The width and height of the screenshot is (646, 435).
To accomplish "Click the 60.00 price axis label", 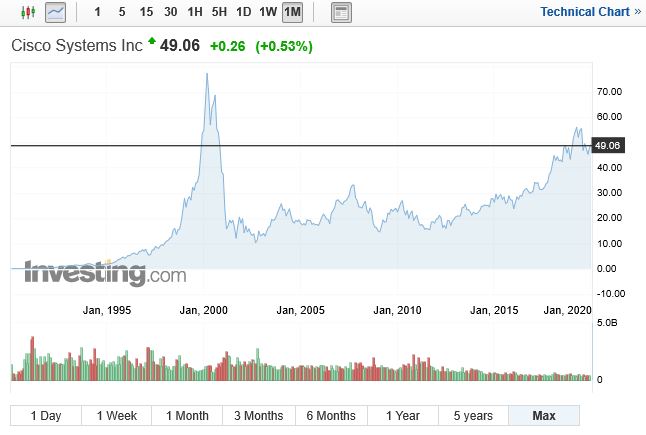I will pos(609,117).
